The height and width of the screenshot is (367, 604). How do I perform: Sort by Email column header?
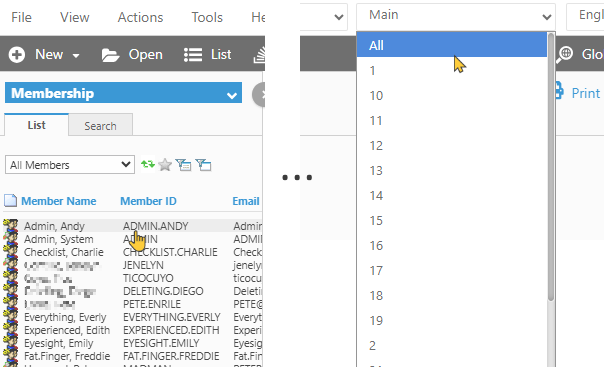click(x=246, y=201)
